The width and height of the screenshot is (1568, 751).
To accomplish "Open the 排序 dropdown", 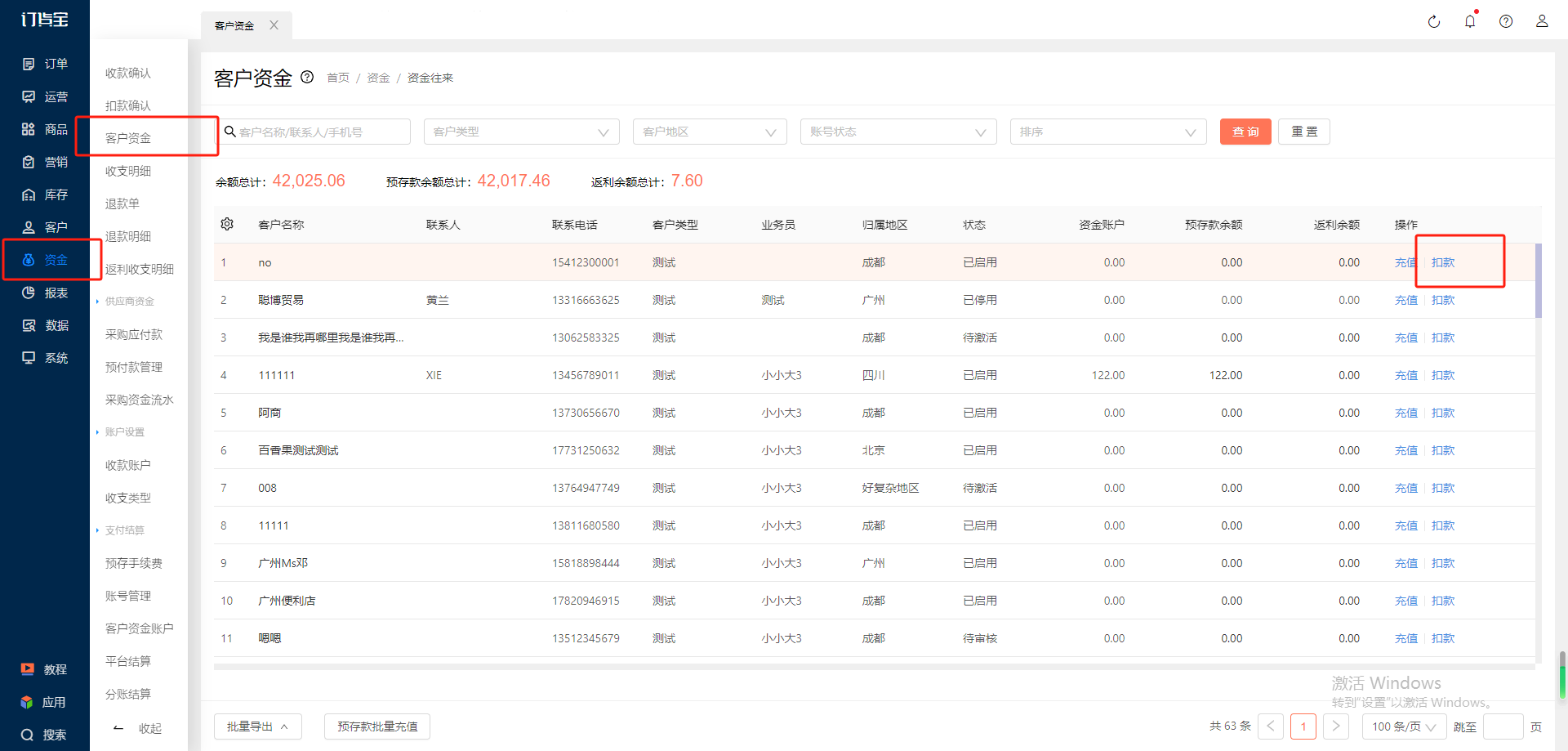I will point(1108,132).
